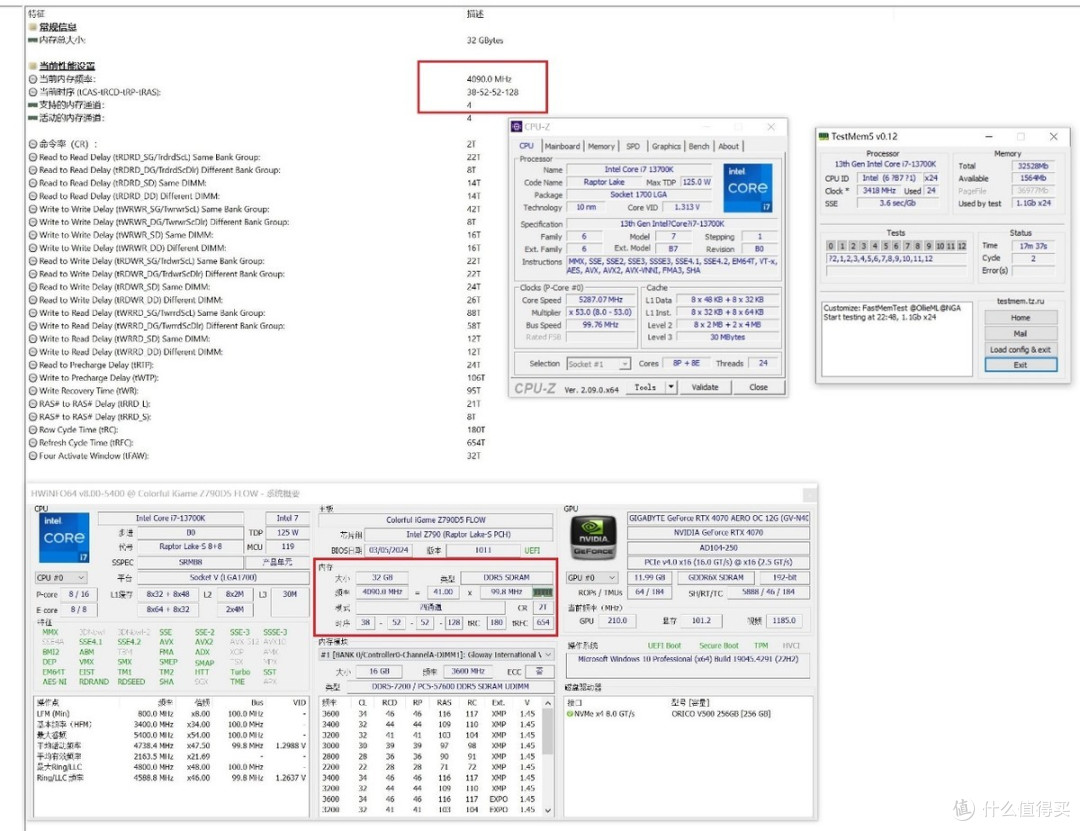Click the scroll-up arrow of memory timings table

[548, 703]
